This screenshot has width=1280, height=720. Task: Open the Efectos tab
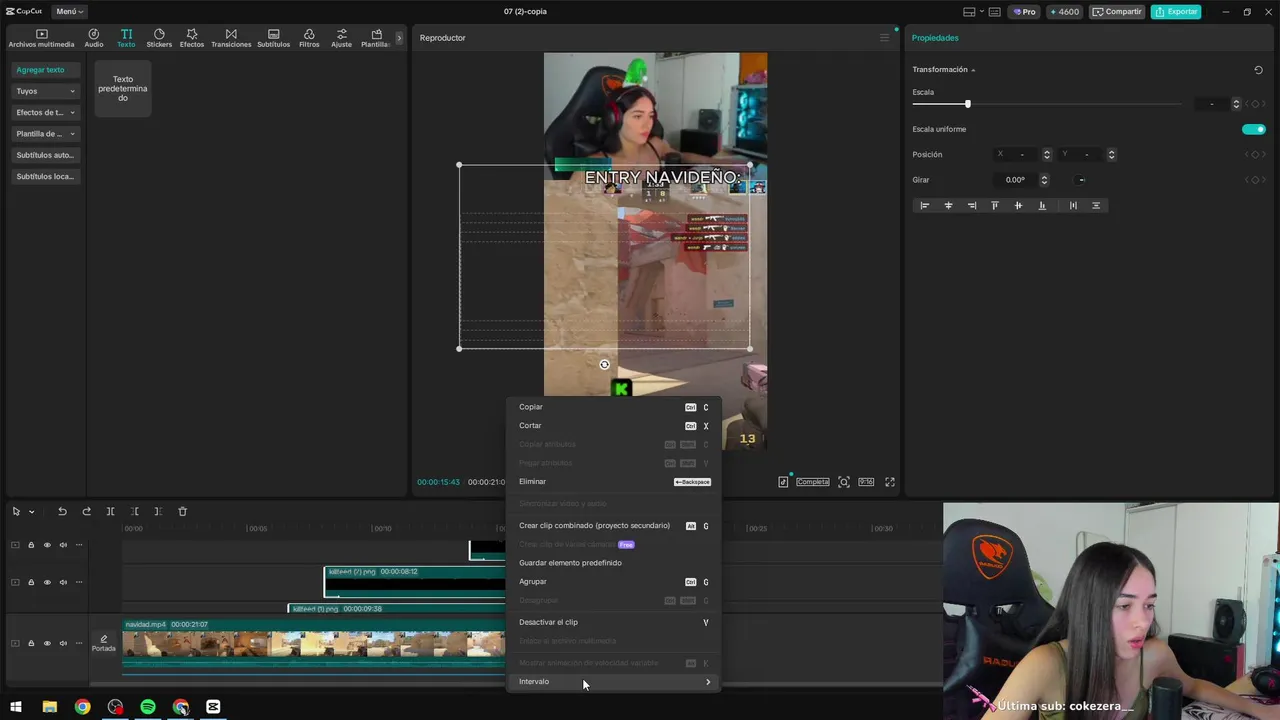tap(192, 38)
